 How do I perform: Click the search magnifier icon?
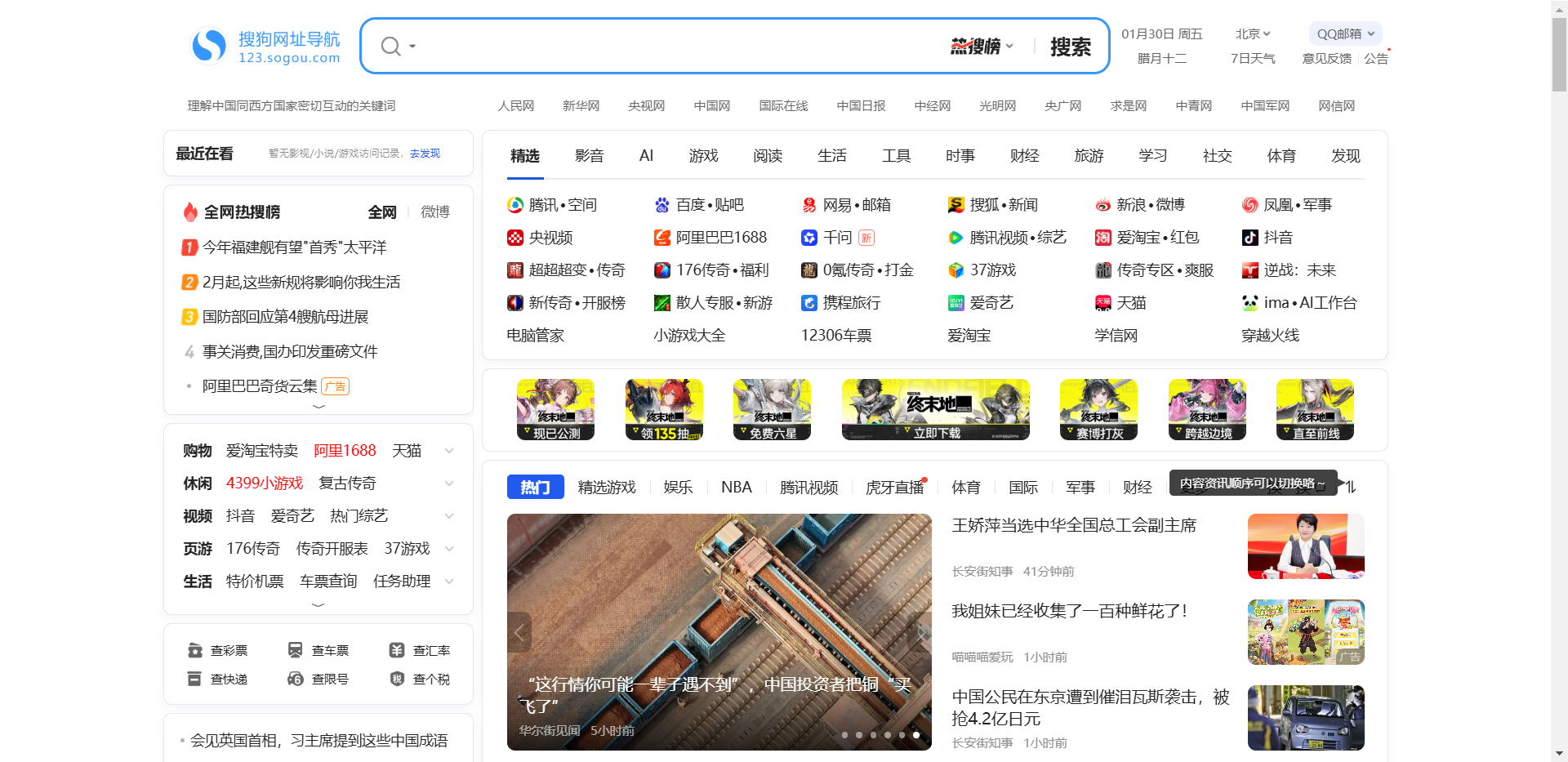[390, 46]
